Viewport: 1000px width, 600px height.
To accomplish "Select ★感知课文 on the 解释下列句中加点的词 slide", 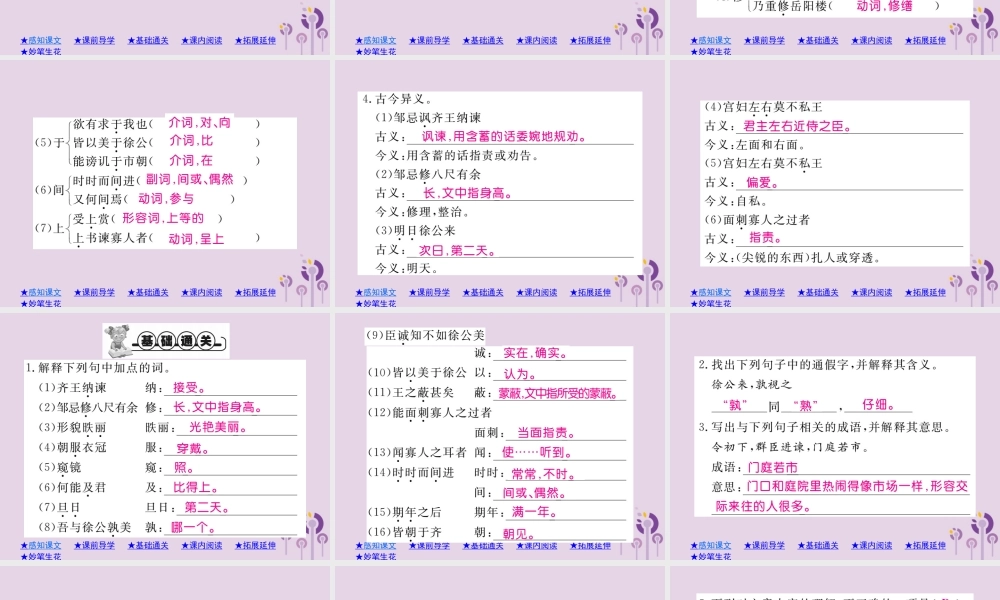I will point(41,546).
